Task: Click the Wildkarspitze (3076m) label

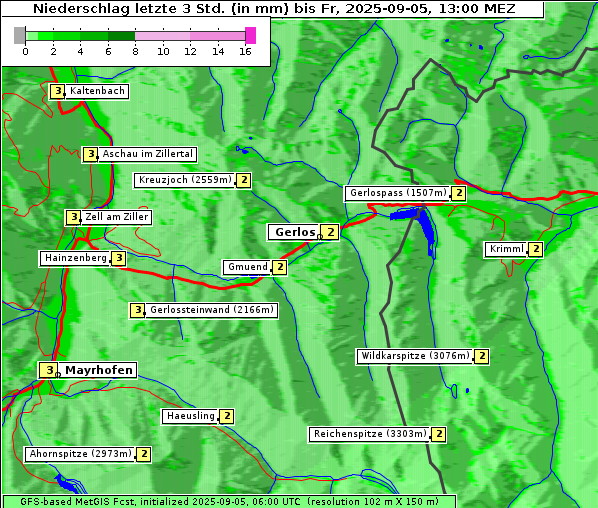Action: pyautogui.click(x=415, y=356)
